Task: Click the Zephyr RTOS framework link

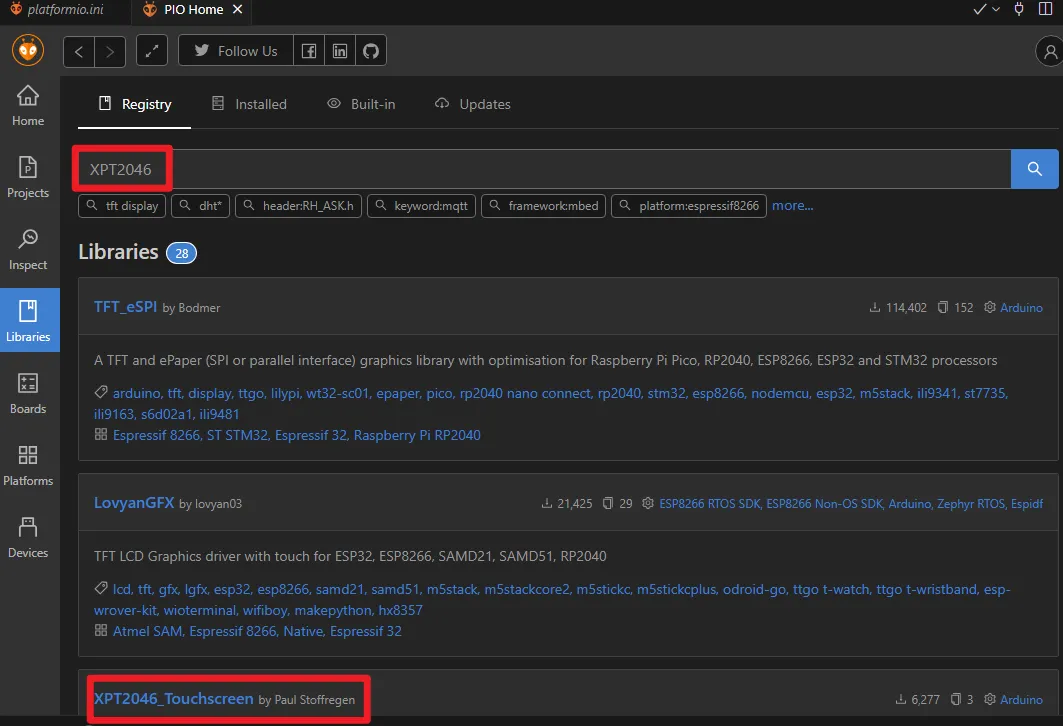Action: pos(971,504)
